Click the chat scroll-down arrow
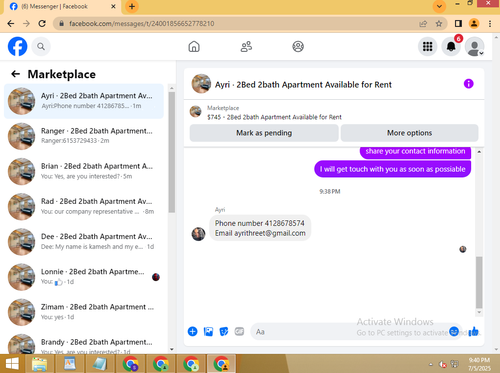 [x=479, y=312]
